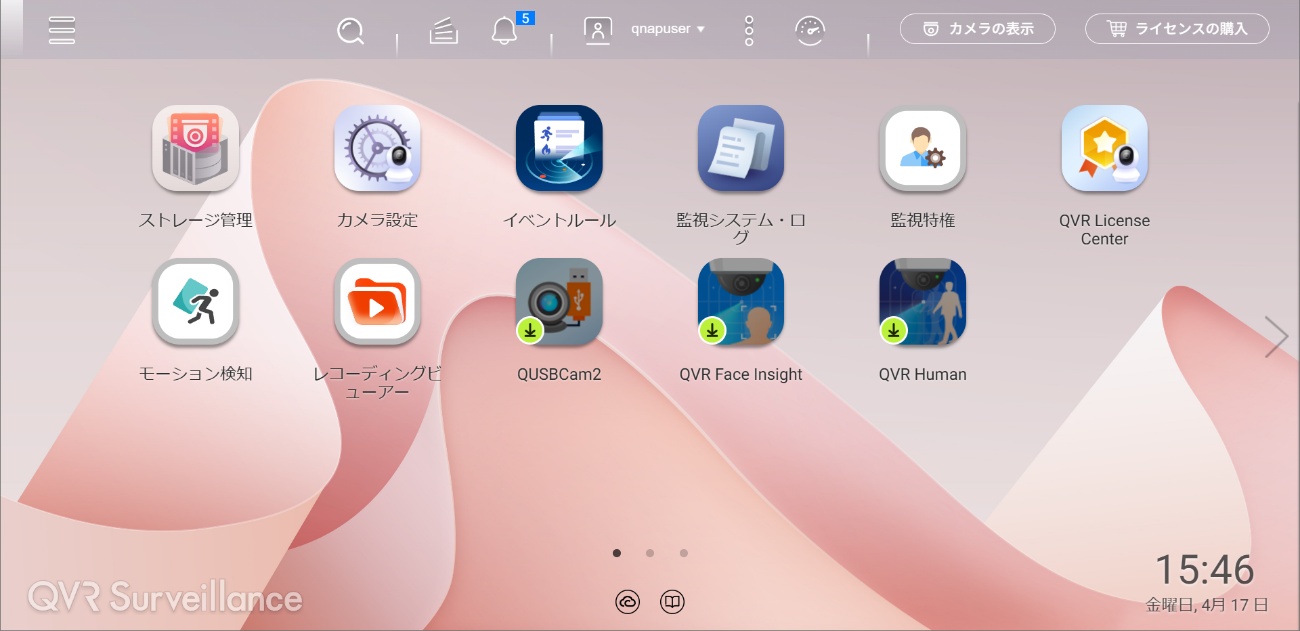Open the ストレージ管理 app
1300x631 pixels.
point(195,148)
